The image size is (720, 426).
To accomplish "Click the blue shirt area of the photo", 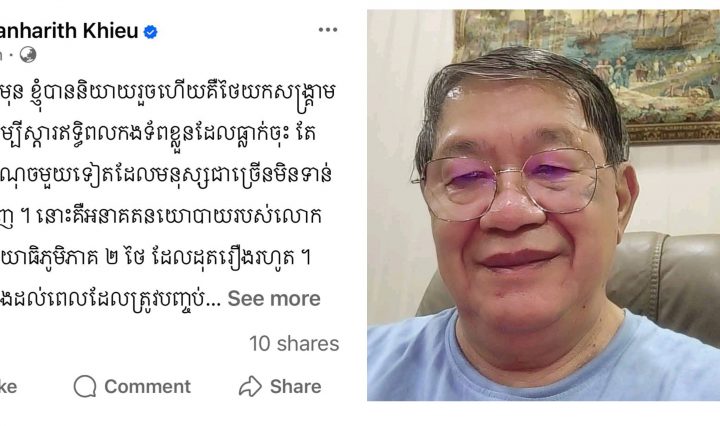I will tap(542, 367).
